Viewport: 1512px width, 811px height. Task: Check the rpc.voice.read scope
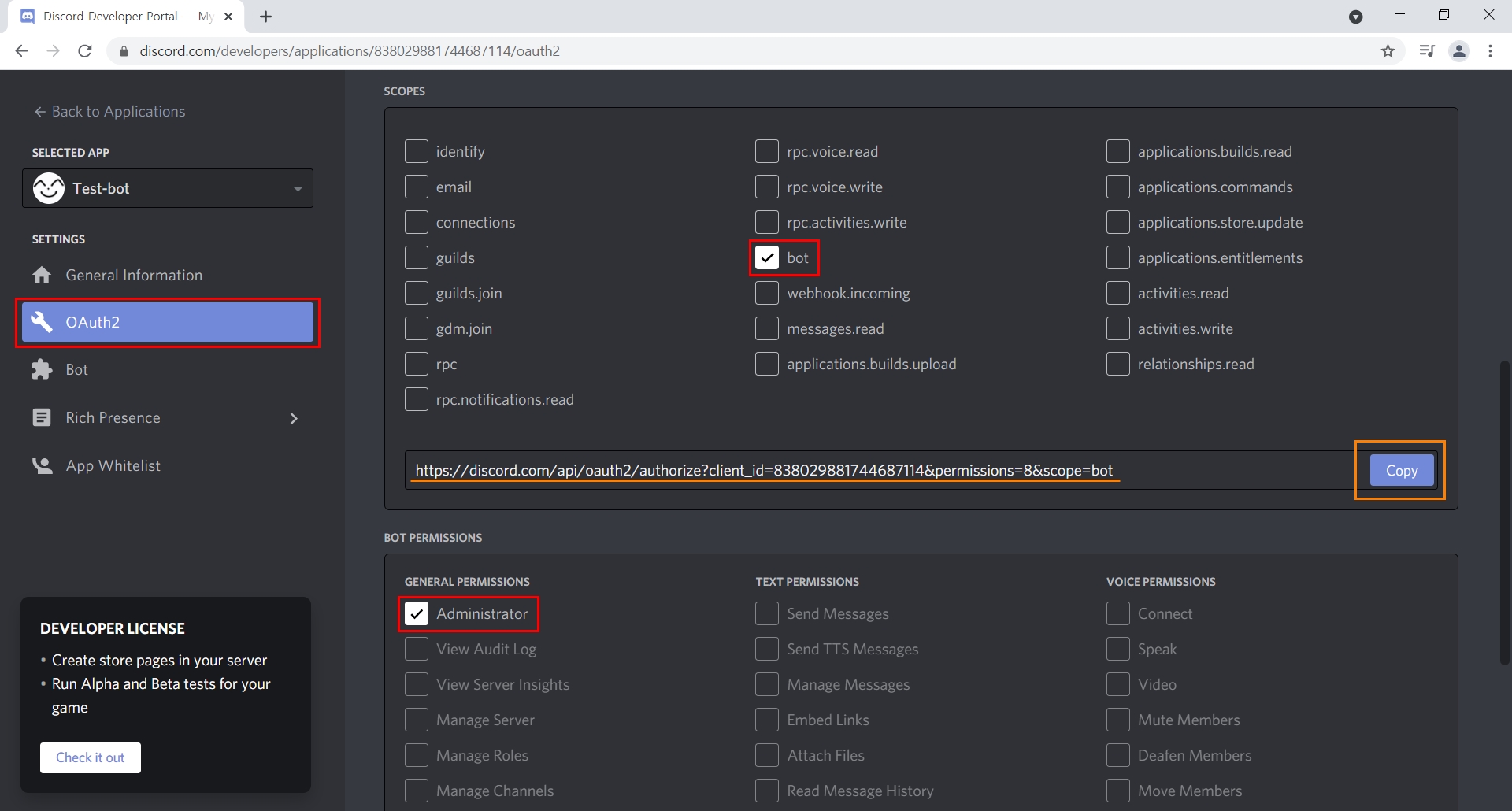coord(767,151)
